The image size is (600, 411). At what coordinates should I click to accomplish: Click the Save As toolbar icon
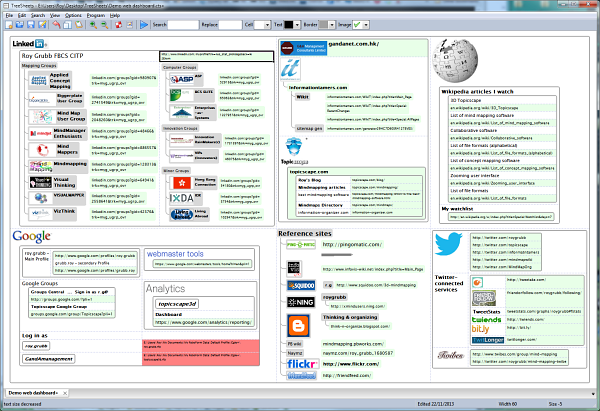[x=42, y=25]
